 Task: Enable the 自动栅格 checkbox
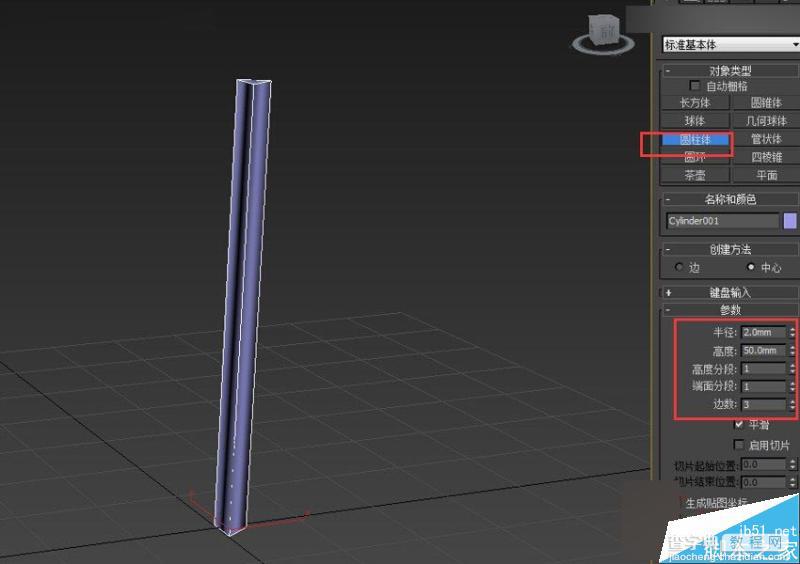pyautogui.click(x=694, y=85)
